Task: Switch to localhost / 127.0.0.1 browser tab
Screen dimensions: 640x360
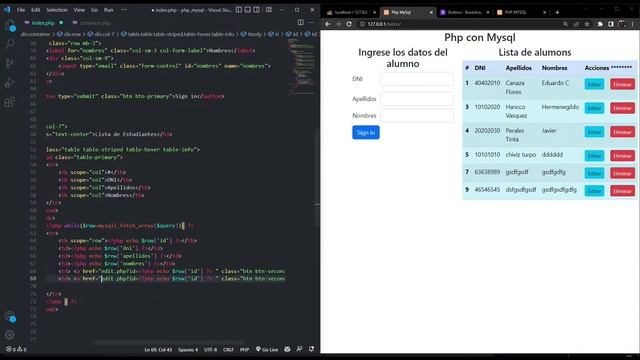Action: point(351,13)
